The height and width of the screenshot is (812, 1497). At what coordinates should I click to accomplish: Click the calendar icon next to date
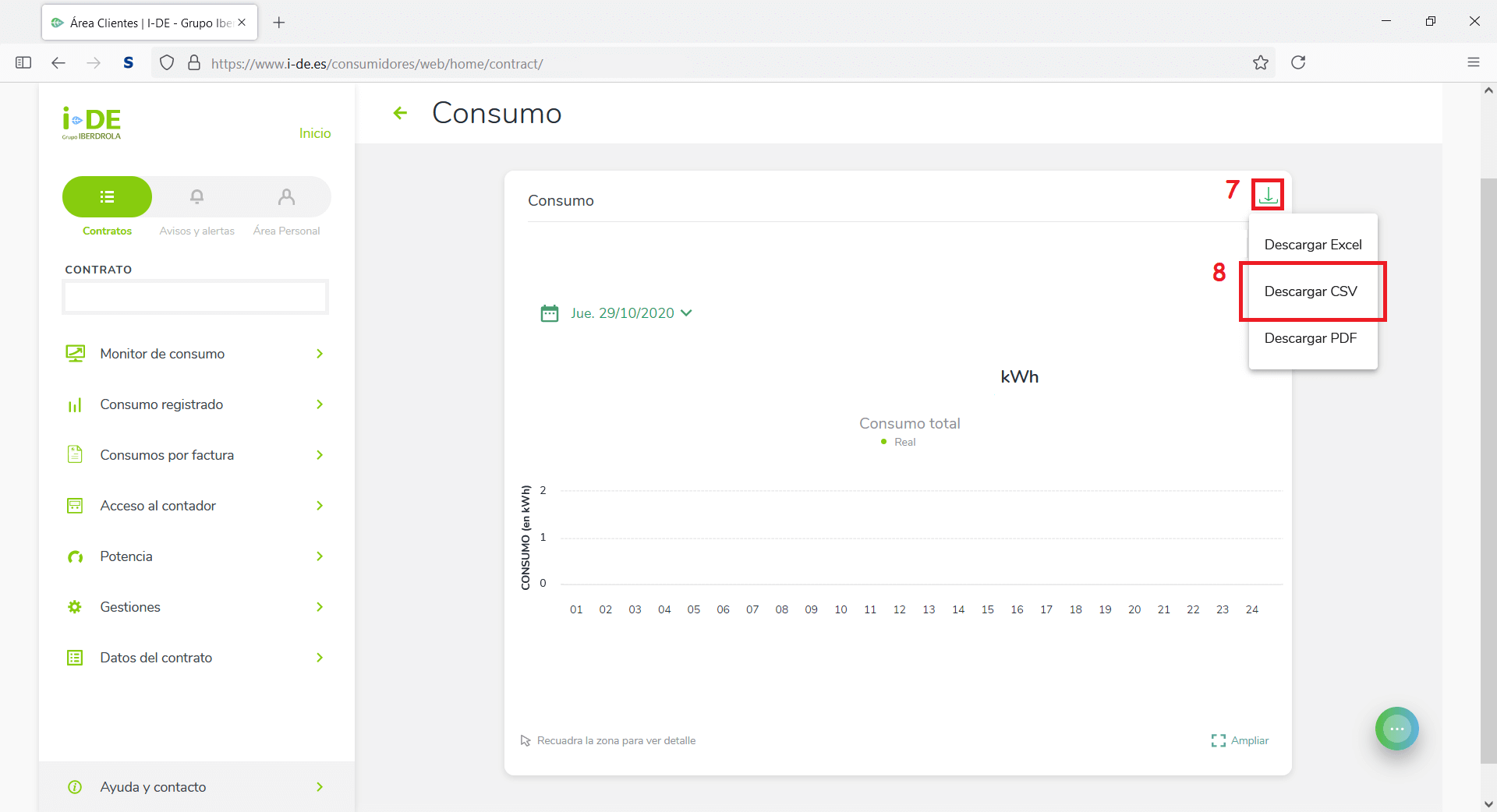550,313
